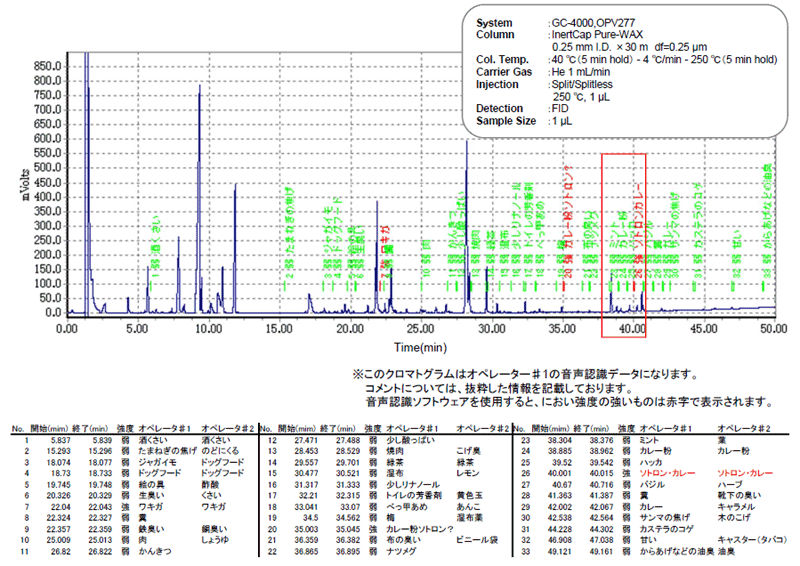This screenshot has width=800, height=566.
Task: Select the cell "キャラメル" in row 29
Action: [736, 507]
